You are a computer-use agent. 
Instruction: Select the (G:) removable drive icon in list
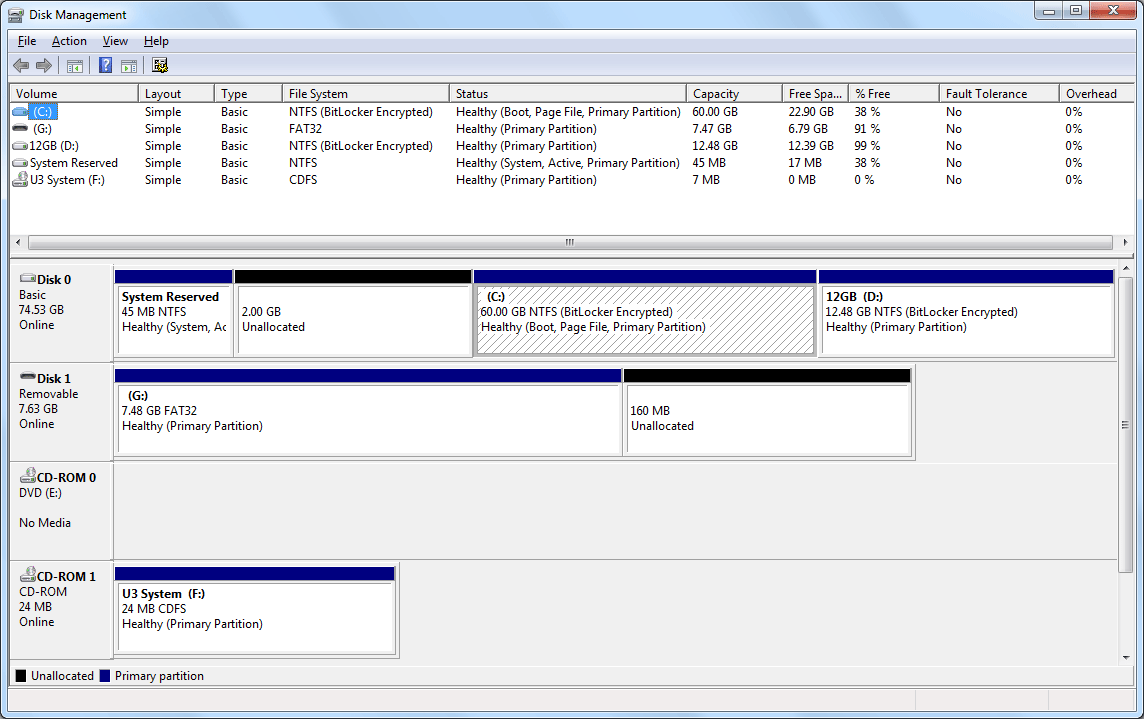[x=20, y=128]
